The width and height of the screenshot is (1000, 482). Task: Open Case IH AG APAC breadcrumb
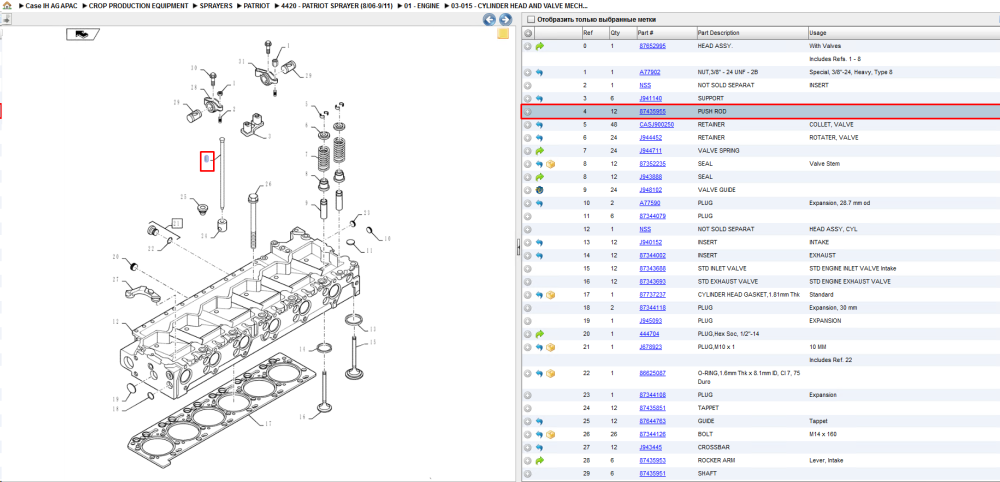pyautogui.click(x=51, y=5)
